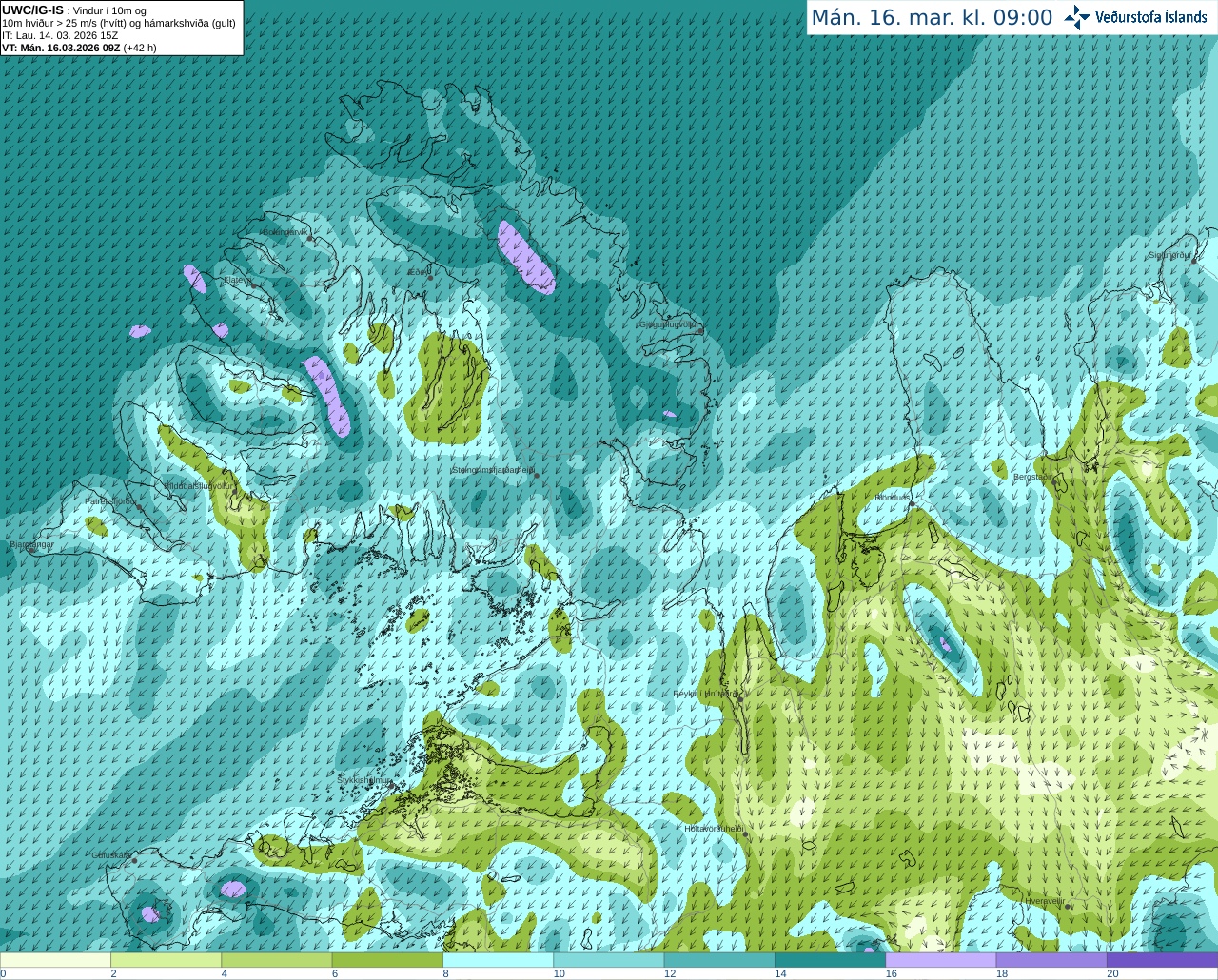Viewport: 1218px width, 980px height.
Task: Click the Bolungarvík station label
Action: [284, 232]
